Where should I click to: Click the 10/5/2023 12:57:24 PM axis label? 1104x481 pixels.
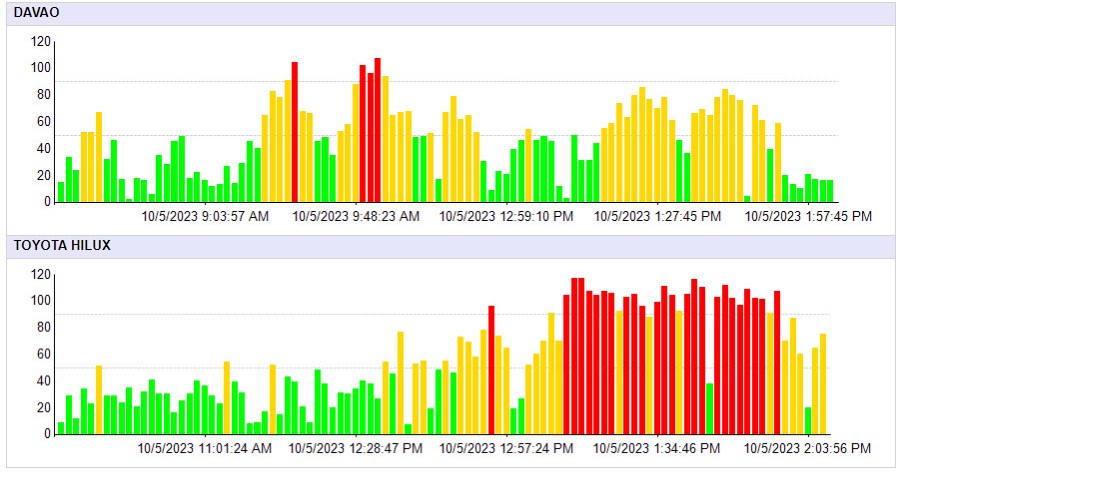(506, 449)
